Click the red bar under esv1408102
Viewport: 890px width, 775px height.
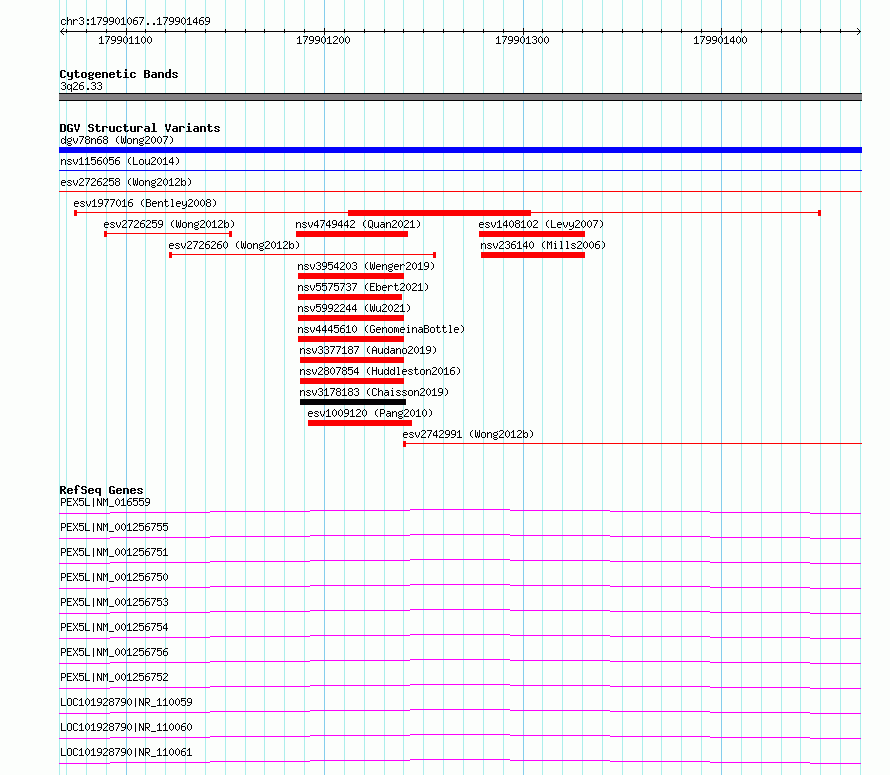click(532, 234)
